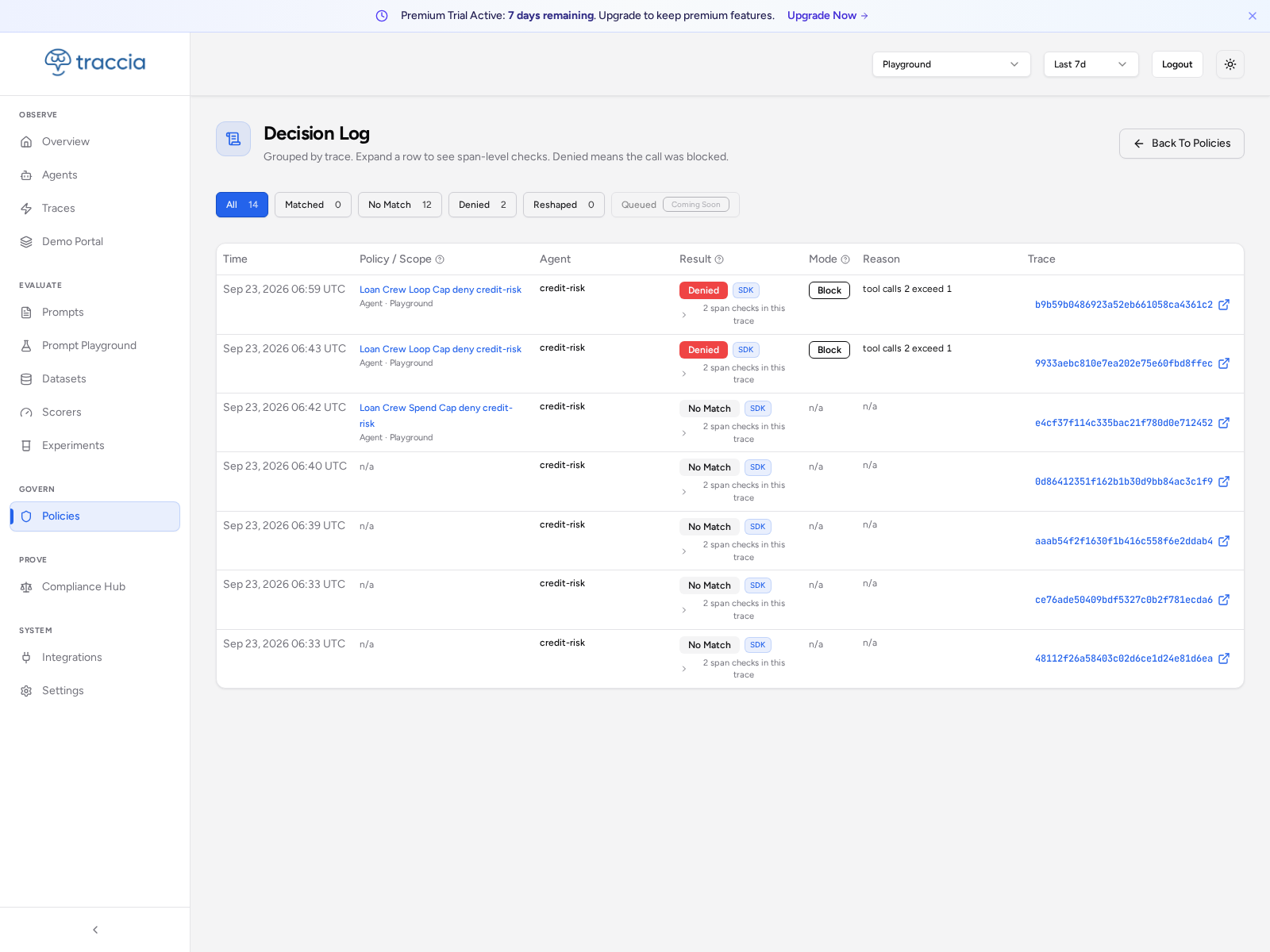Open external link for trace e4cf37f114c335bac21f780d0e712452
This screenshot has width=1270, height=952.
click(x=1224, y=423)
